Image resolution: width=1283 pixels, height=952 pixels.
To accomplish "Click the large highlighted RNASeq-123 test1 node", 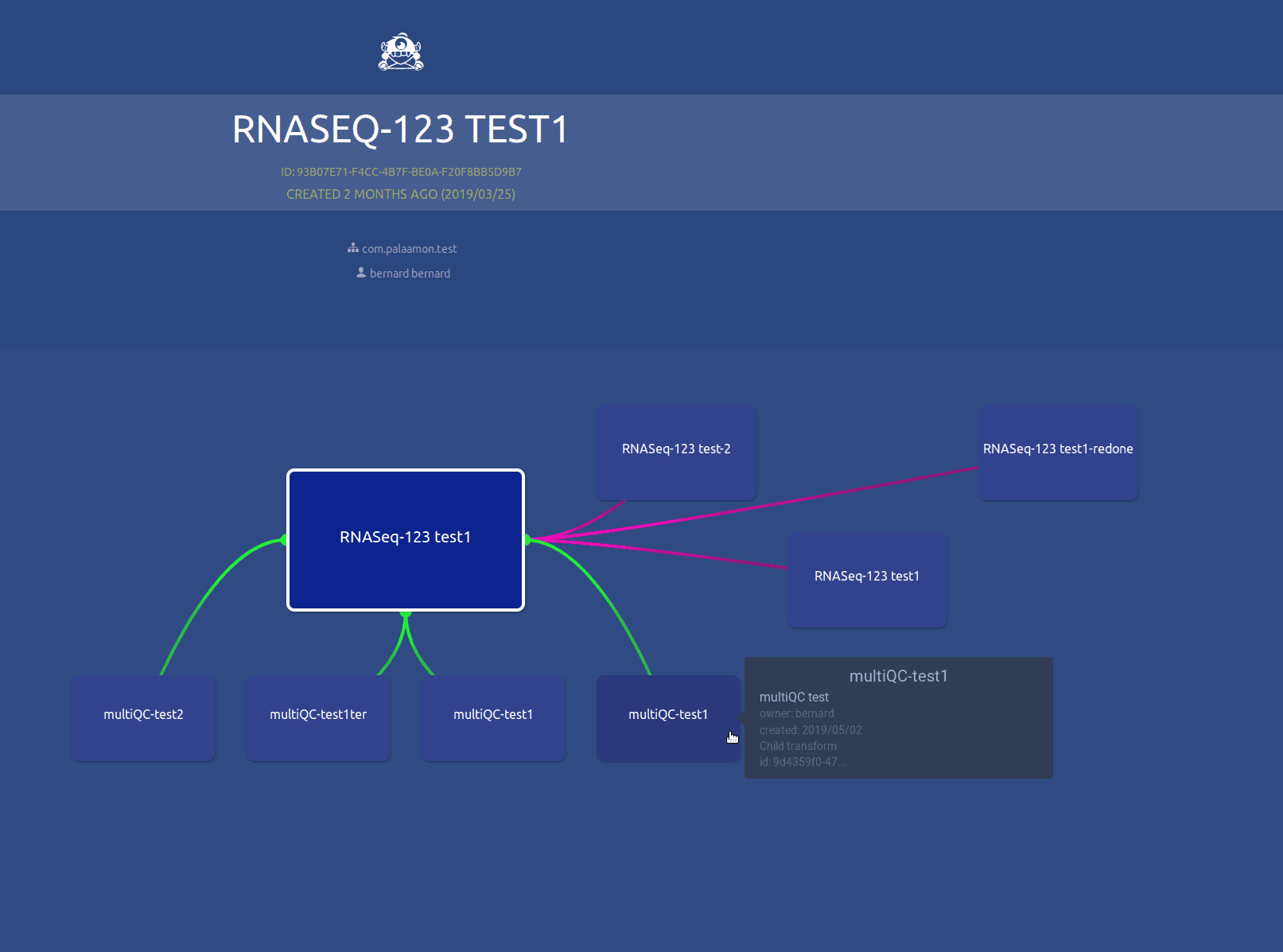I will click(405, 540).
